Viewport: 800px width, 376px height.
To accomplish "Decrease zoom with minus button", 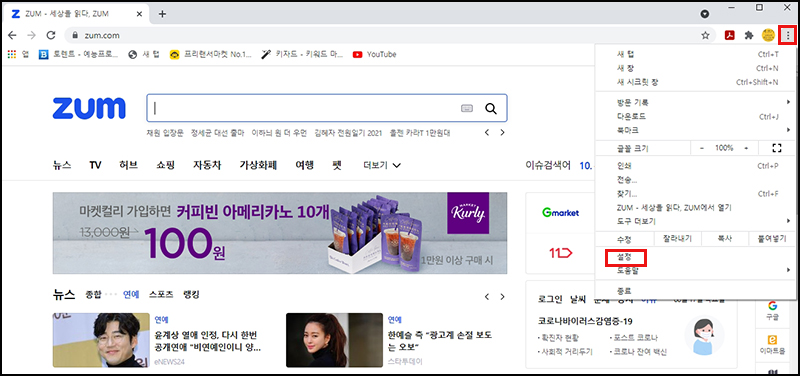I will click(702, 148).
